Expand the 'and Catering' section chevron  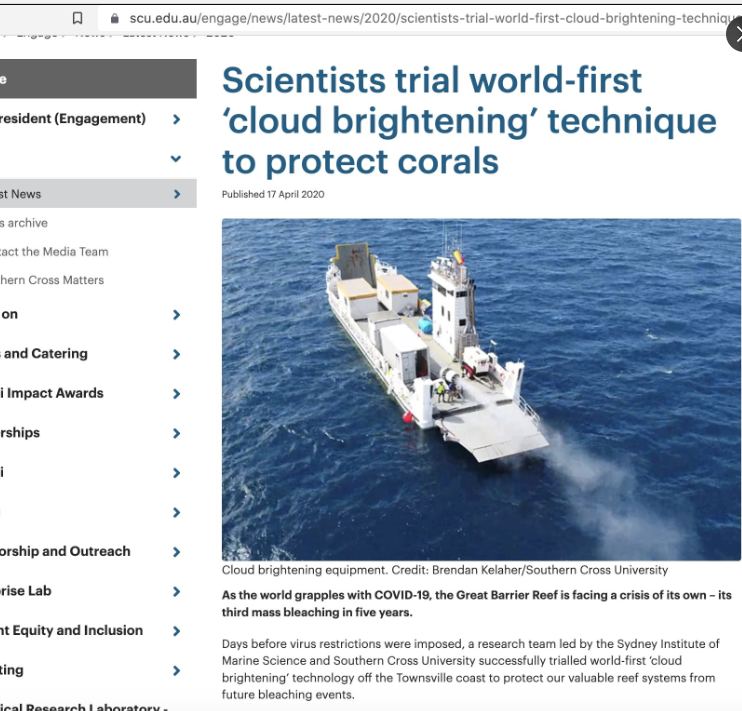pos(177,354)
